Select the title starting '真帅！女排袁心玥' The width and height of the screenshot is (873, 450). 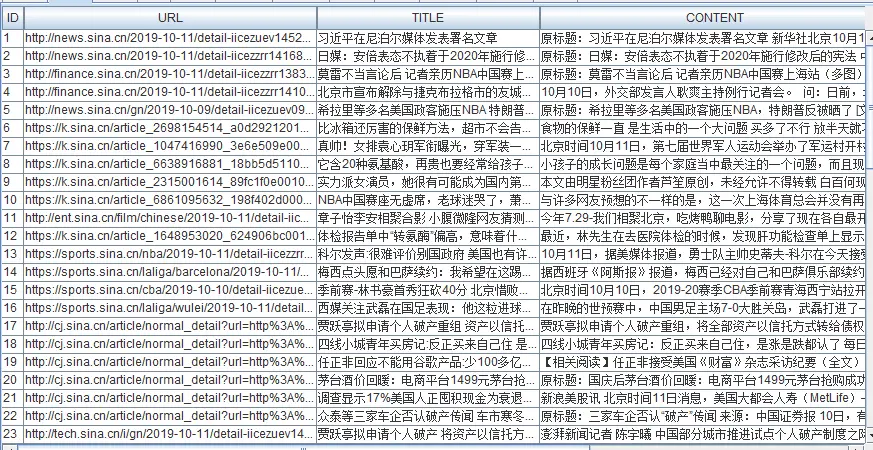(428, 146)
